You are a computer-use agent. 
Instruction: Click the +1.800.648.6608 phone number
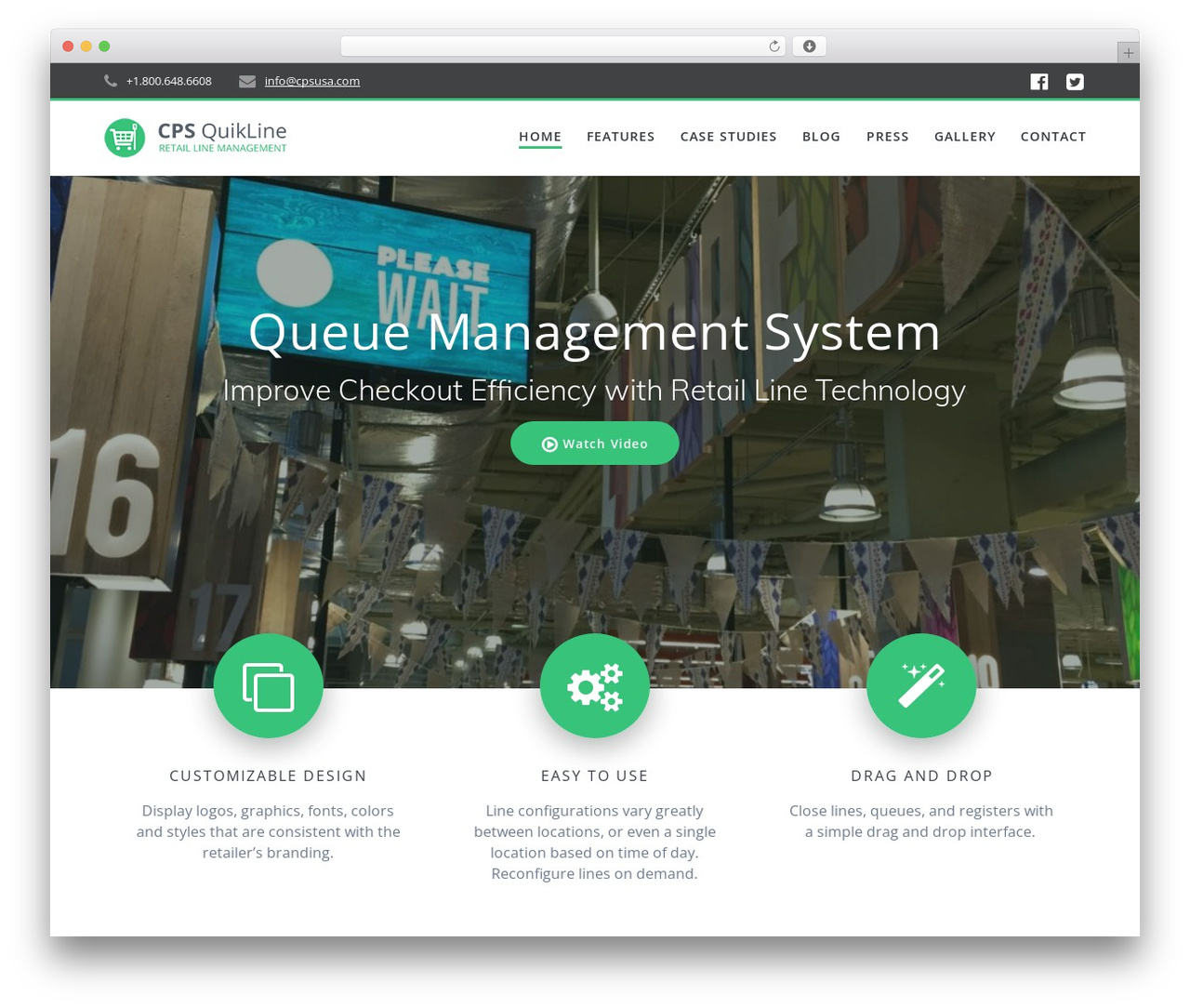pyautogui.click(x=169, y=81)
